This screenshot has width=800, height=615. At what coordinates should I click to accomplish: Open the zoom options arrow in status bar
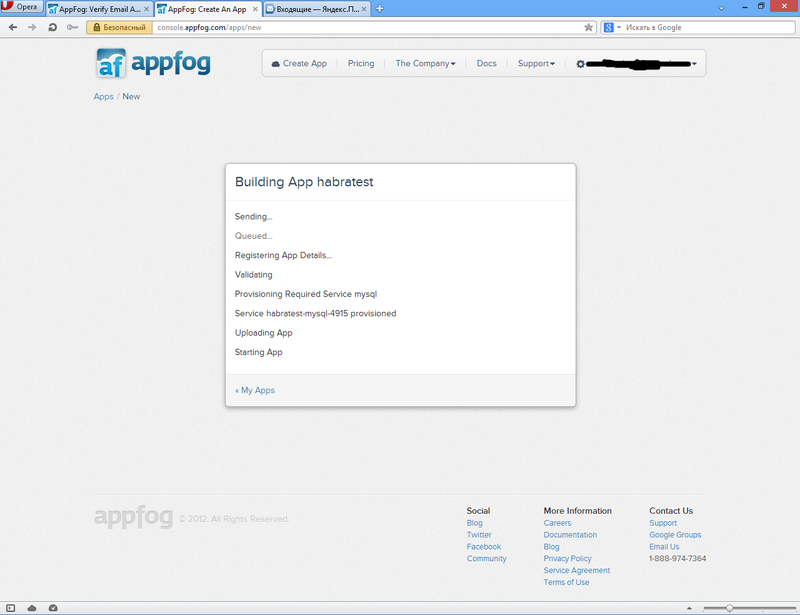coord(689,608)
